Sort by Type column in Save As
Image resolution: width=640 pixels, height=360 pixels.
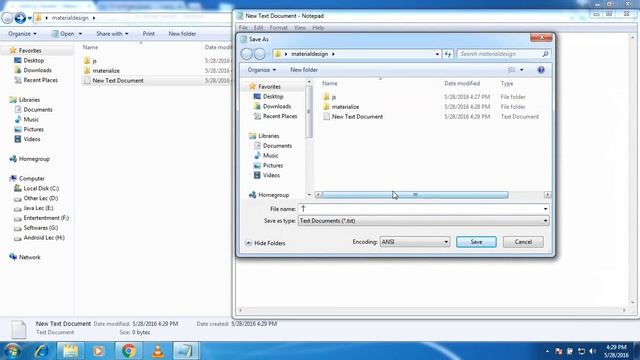pos(507,83)
